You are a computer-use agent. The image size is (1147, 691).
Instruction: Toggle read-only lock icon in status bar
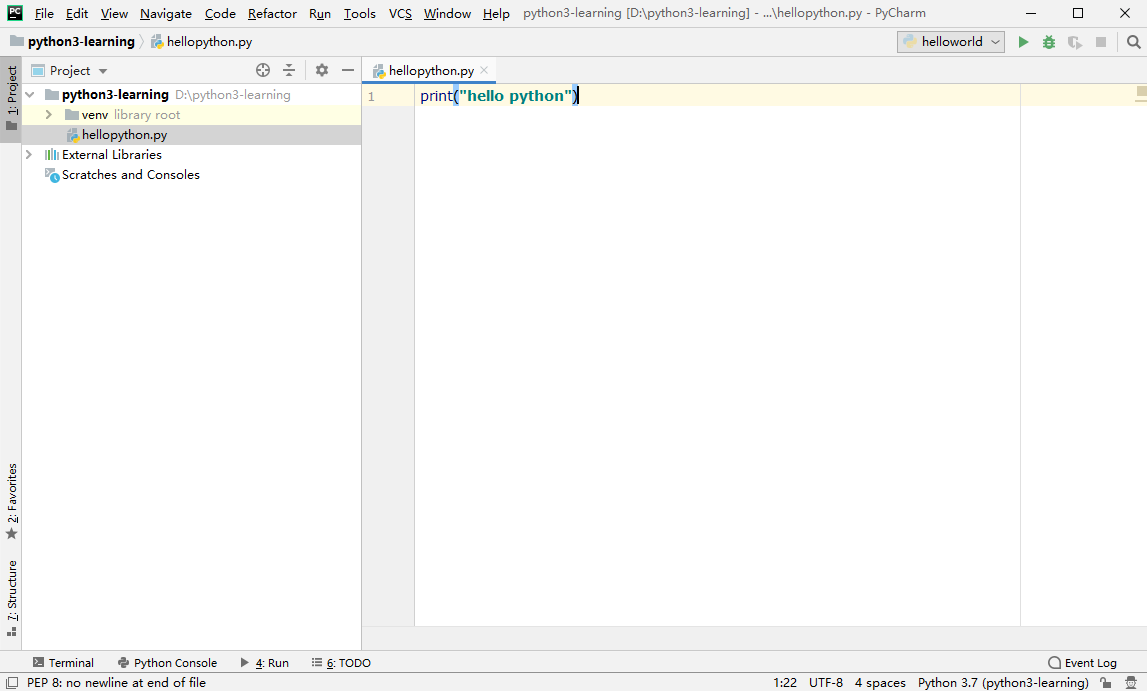point(1106,682)
